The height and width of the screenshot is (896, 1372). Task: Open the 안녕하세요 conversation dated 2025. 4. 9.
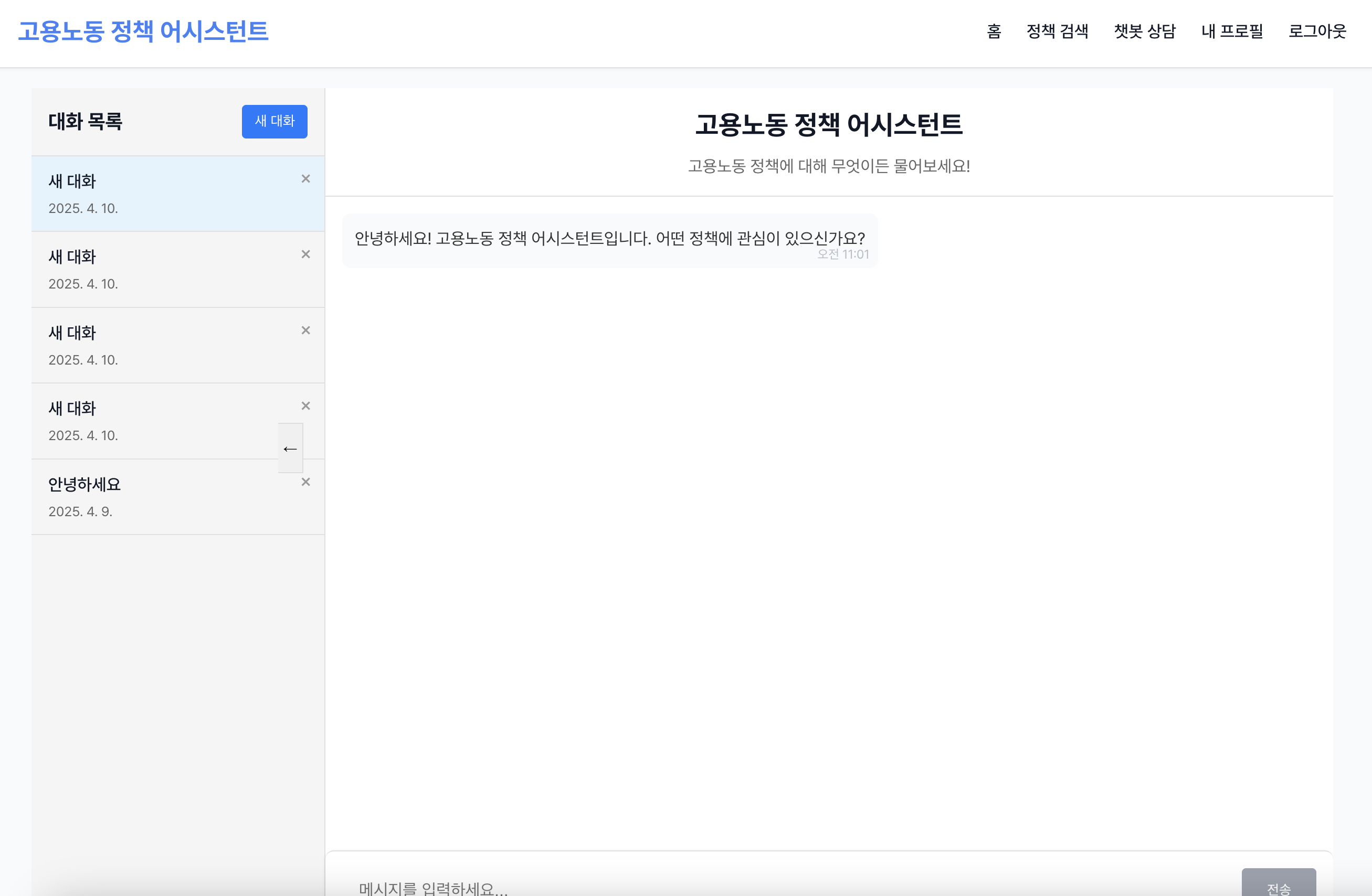pos(177,497)
